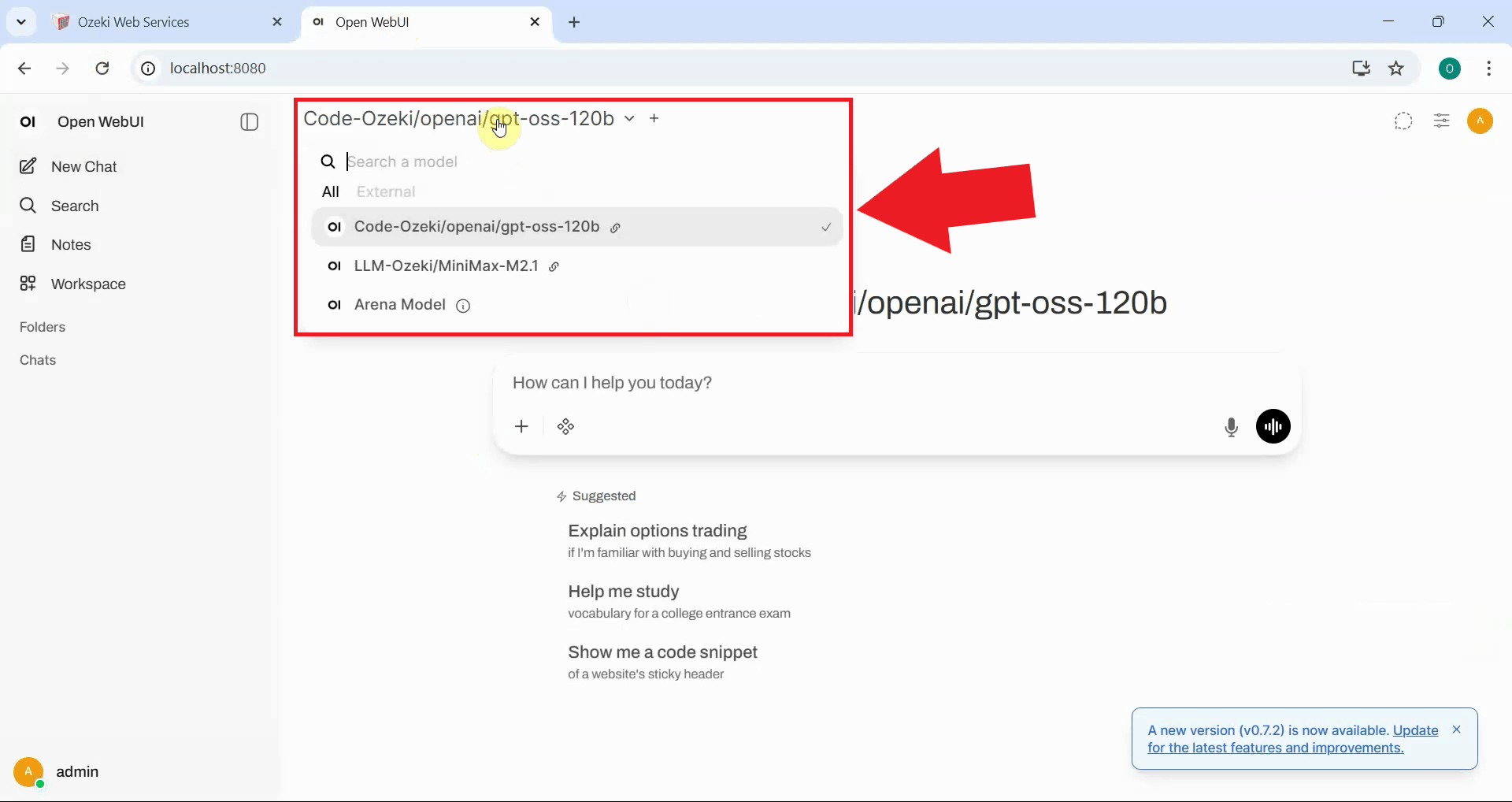Toggle temporary chat dashed circle icon

coord(1403,121)
